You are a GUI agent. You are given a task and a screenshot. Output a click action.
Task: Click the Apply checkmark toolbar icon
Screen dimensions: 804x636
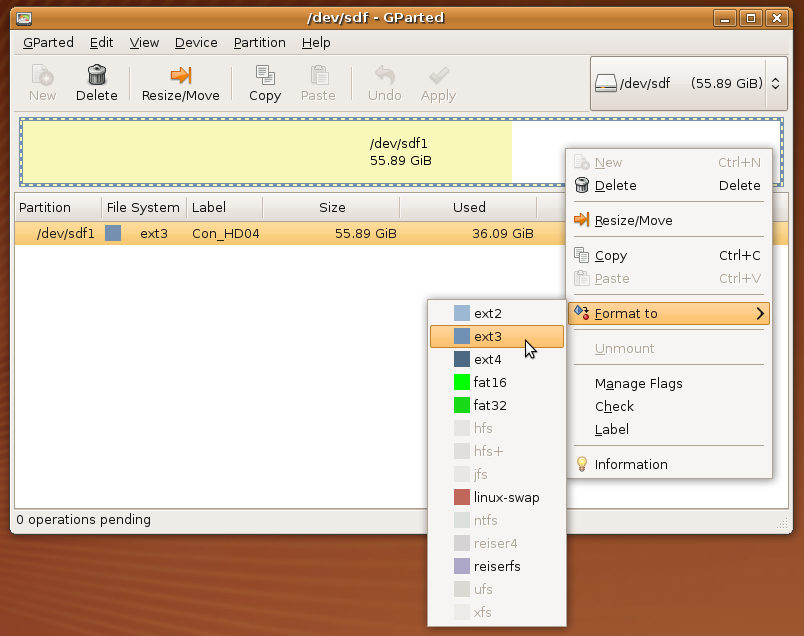pyautogui.click(x=438, y=75)
